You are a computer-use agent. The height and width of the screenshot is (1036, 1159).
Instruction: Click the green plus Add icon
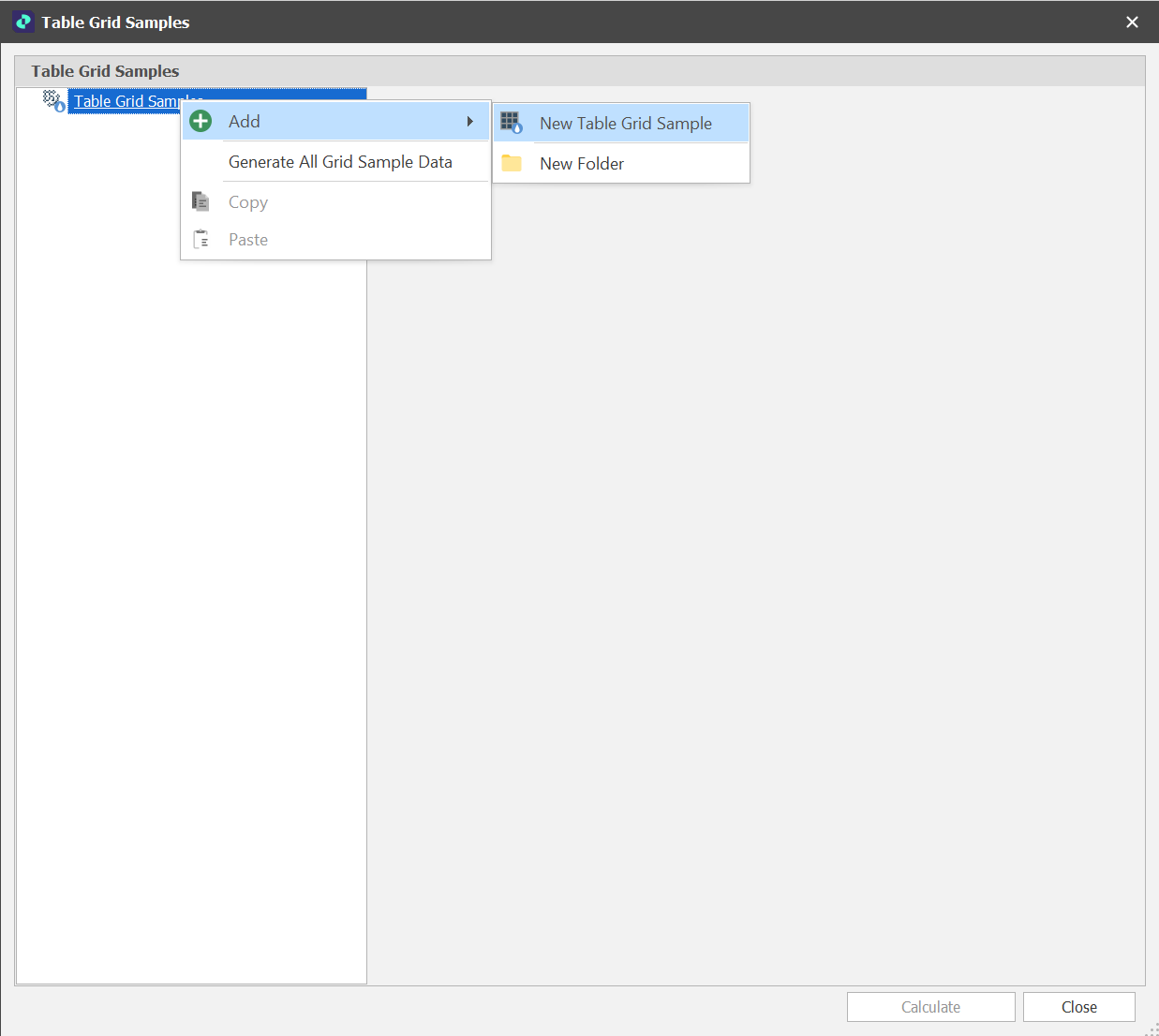[201, 121]
